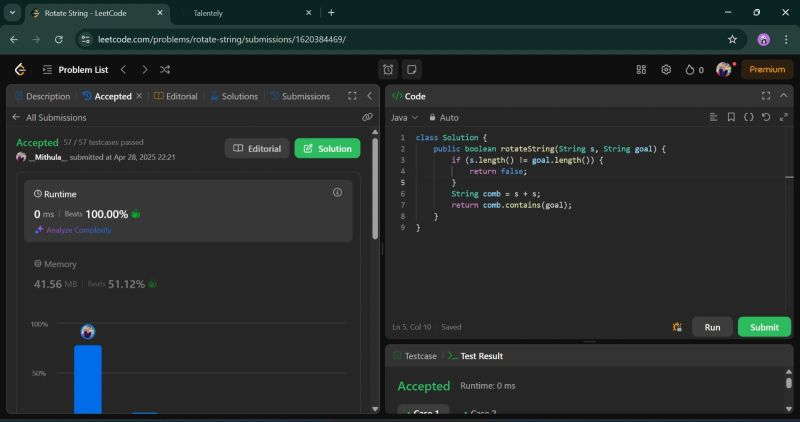This screenshot has width=800, height=422.
Task: Collapse the Code panel chevron
Action: [x=784, y=95]
